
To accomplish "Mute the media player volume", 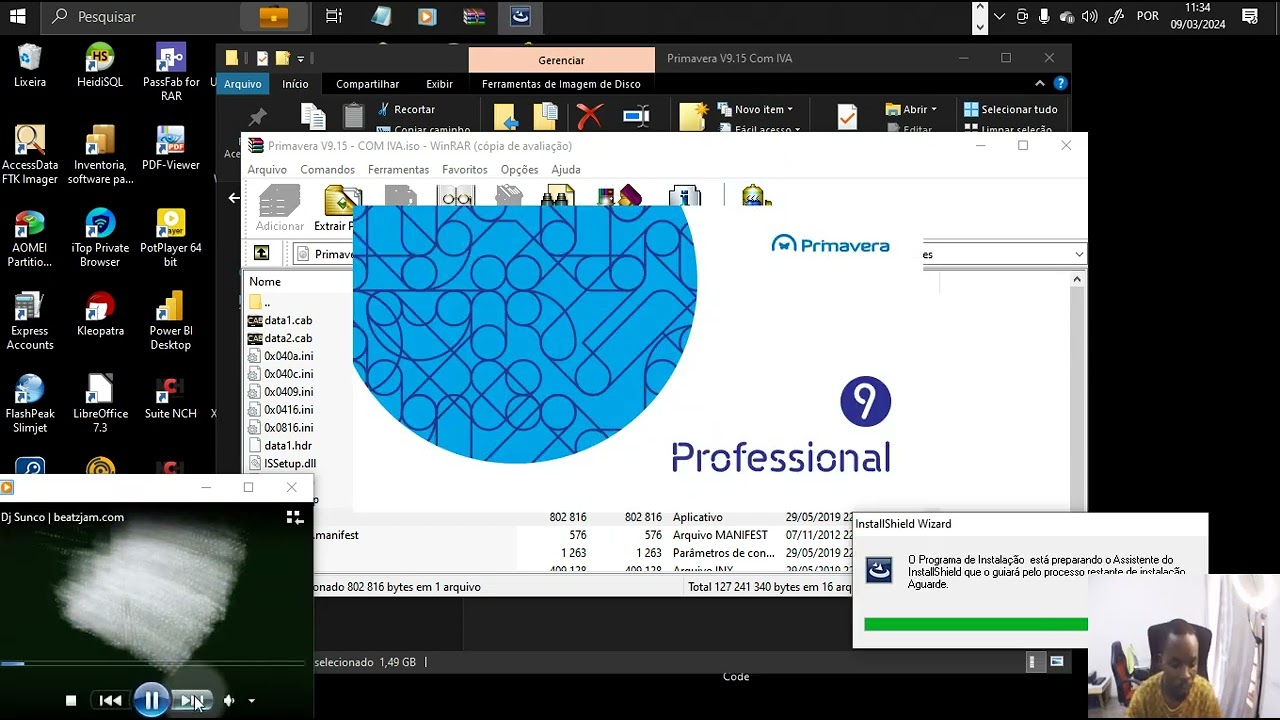I will point(229,701).
